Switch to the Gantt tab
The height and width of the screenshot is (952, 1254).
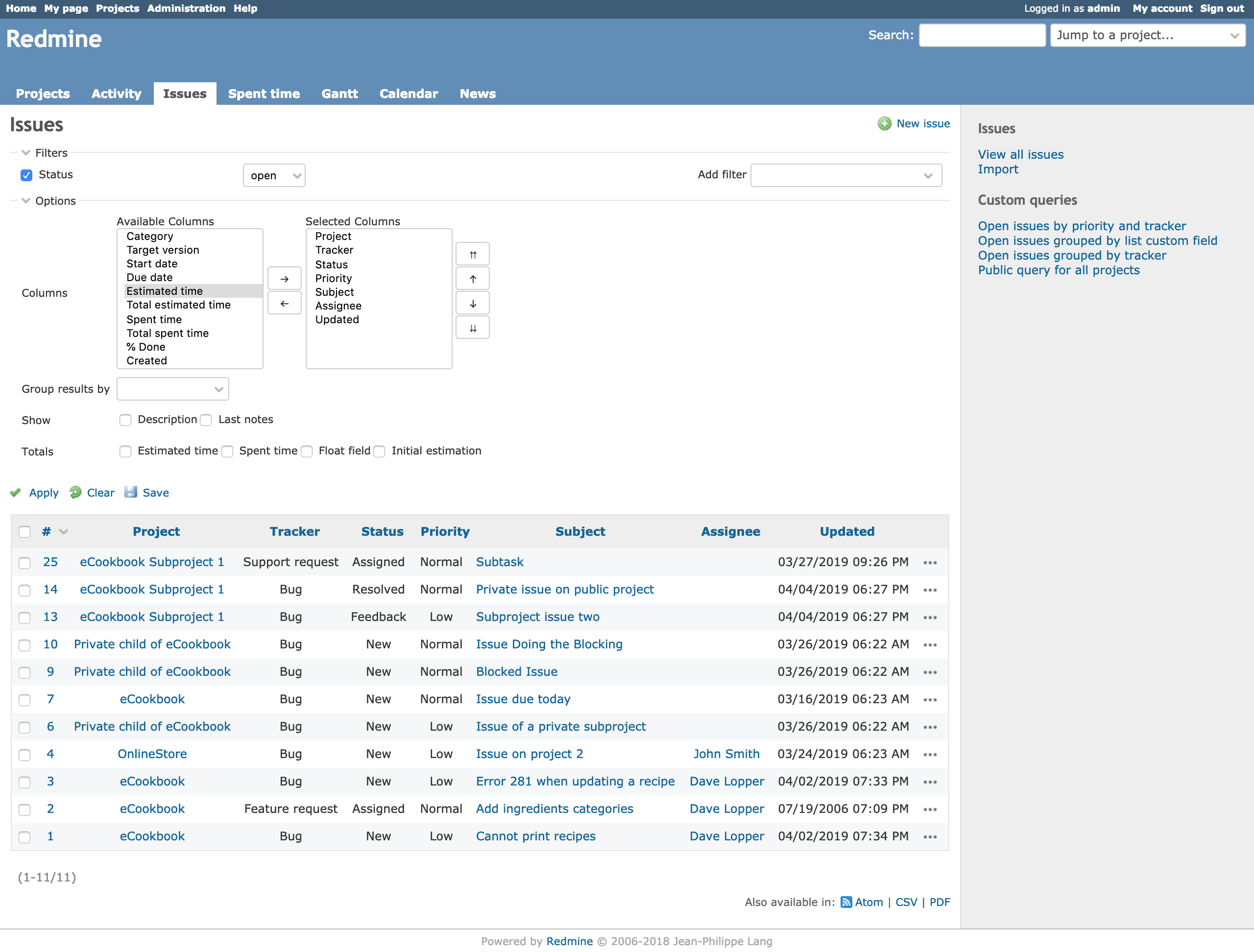click(339, 94)
